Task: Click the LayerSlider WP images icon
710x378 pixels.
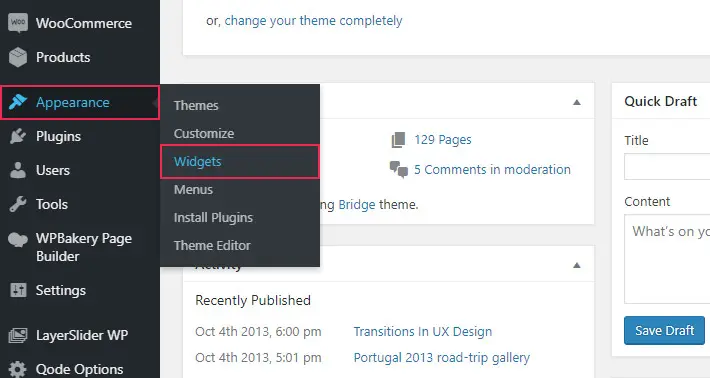Action: click(x=18, y=335)
